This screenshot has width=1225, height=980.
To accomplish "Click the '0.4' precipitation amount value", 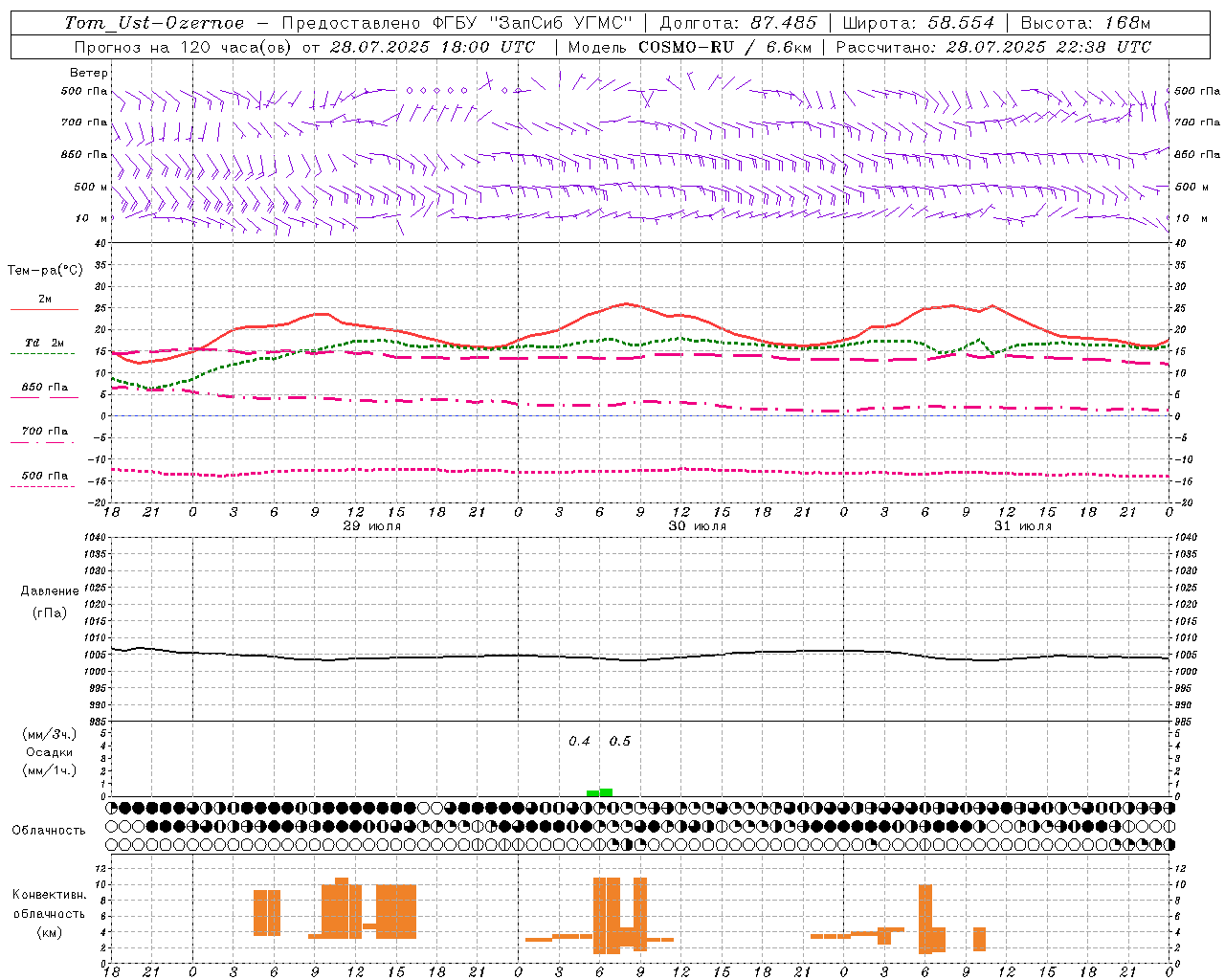I will click(579, 742).
